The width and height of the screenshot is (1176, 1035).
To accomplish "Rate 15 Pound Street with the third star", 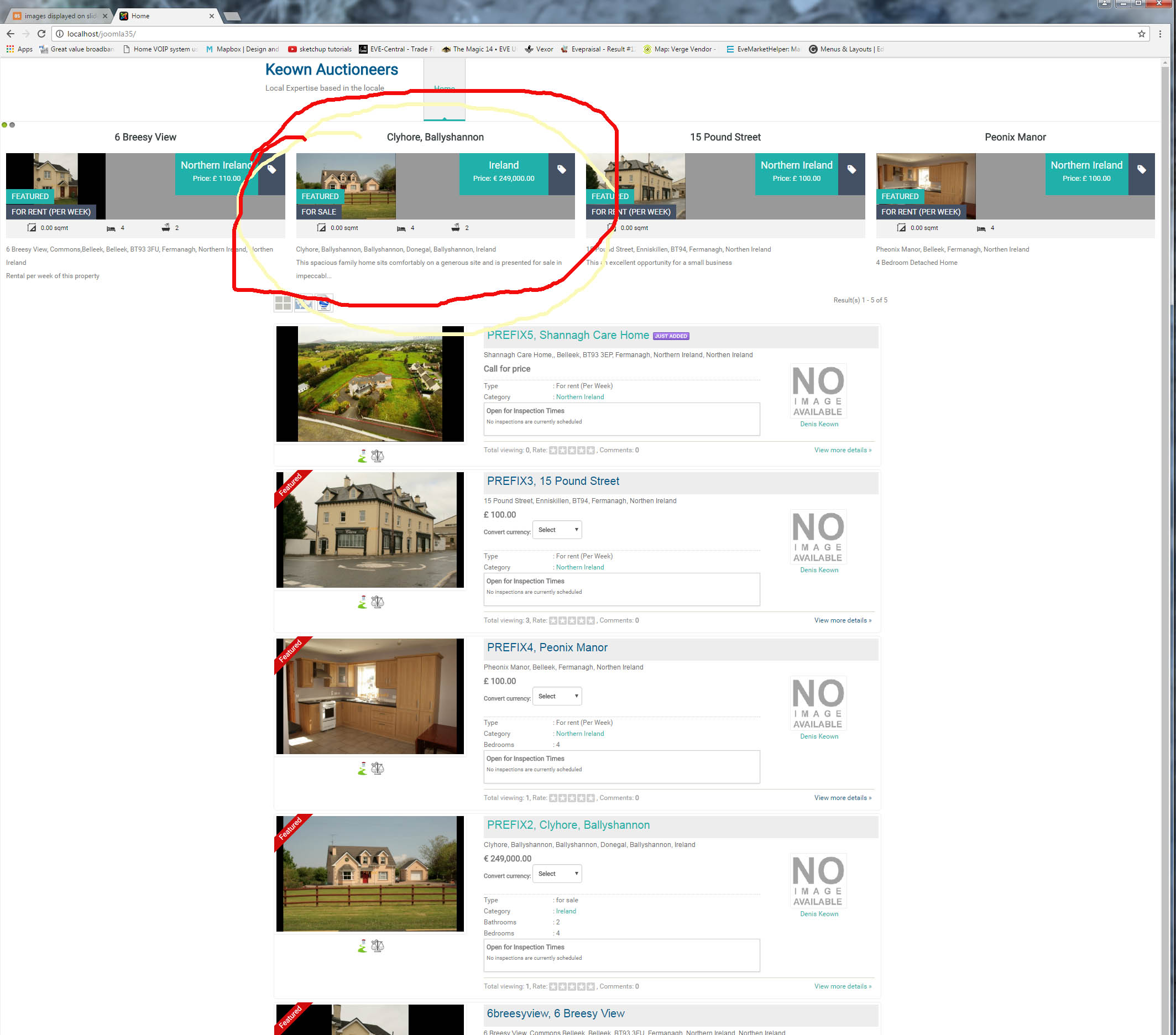I will pos(572,621).
